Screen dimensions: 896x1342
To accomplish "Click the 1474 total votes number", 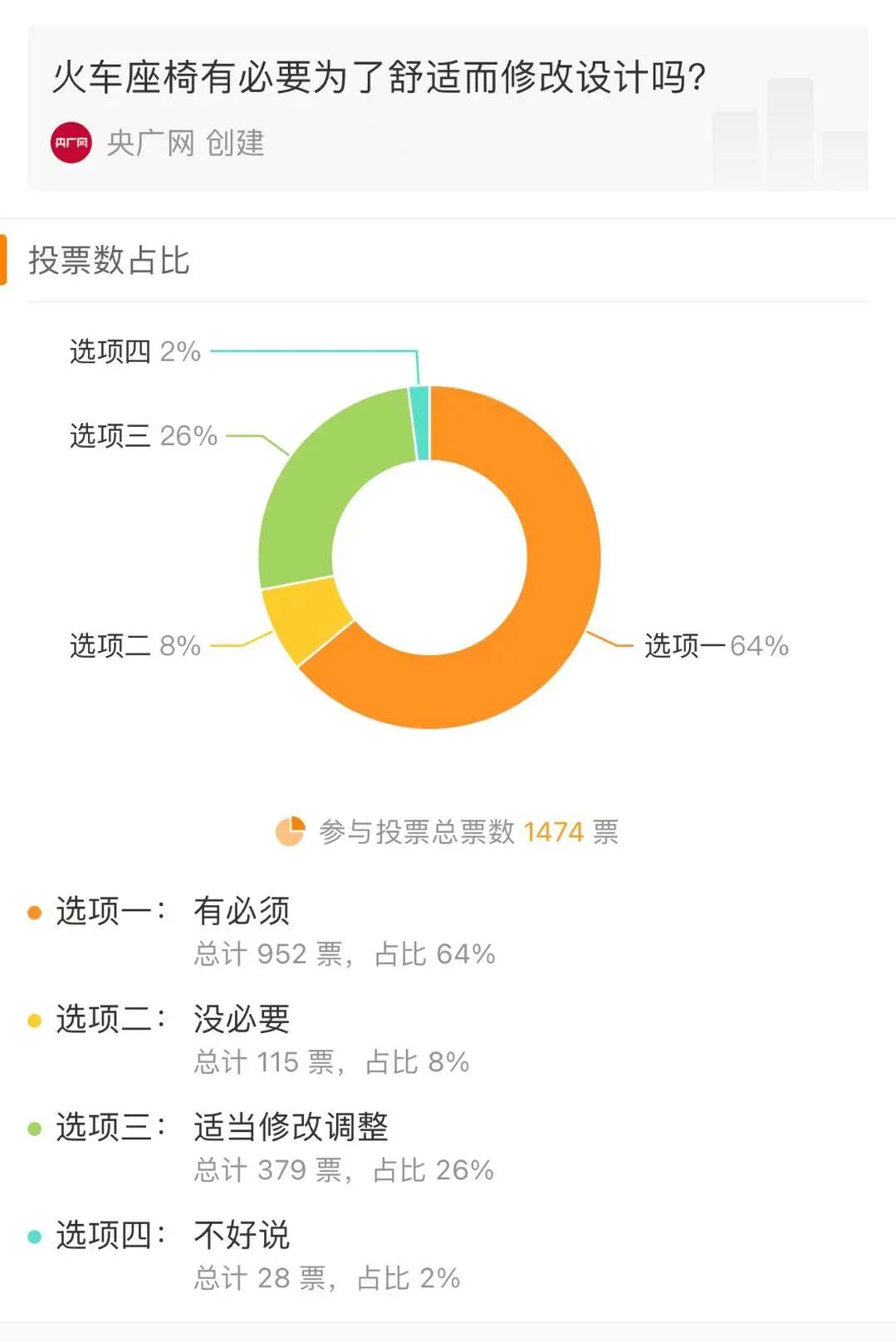I will pos(554,831).
